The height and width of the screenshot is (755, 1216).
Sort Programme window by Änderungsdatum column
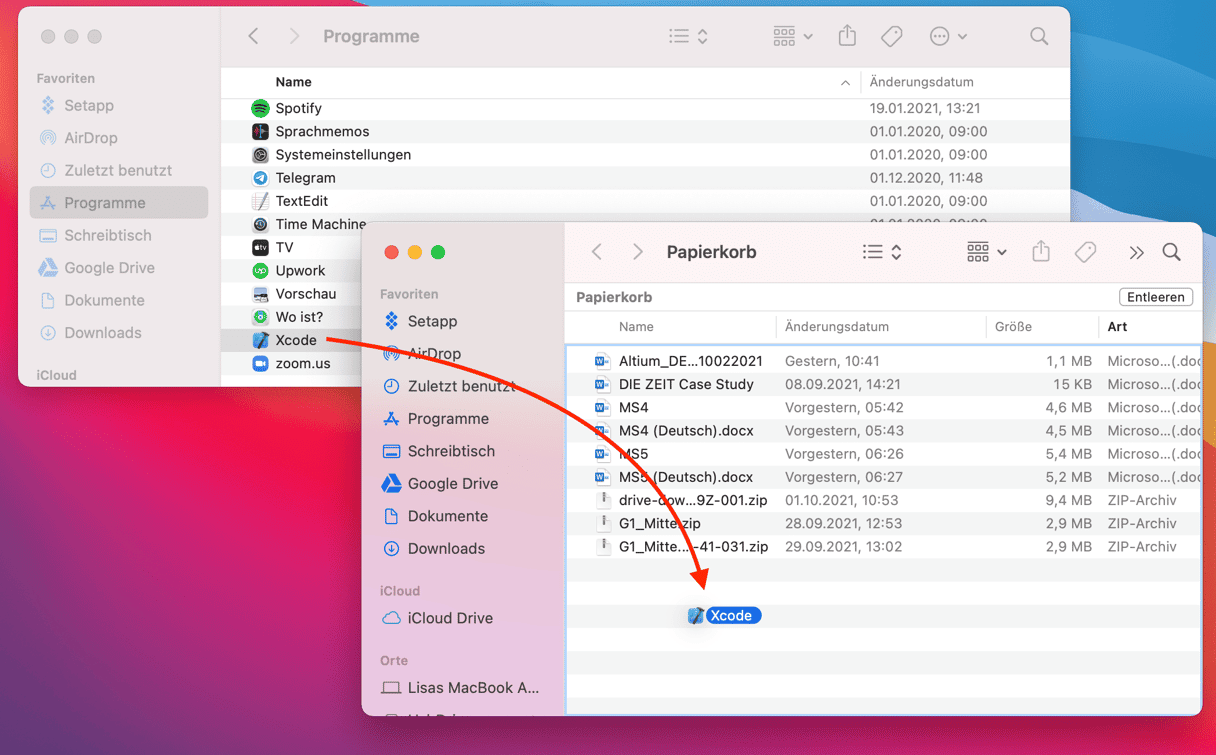pyautogui.click(x=921, y=82)
